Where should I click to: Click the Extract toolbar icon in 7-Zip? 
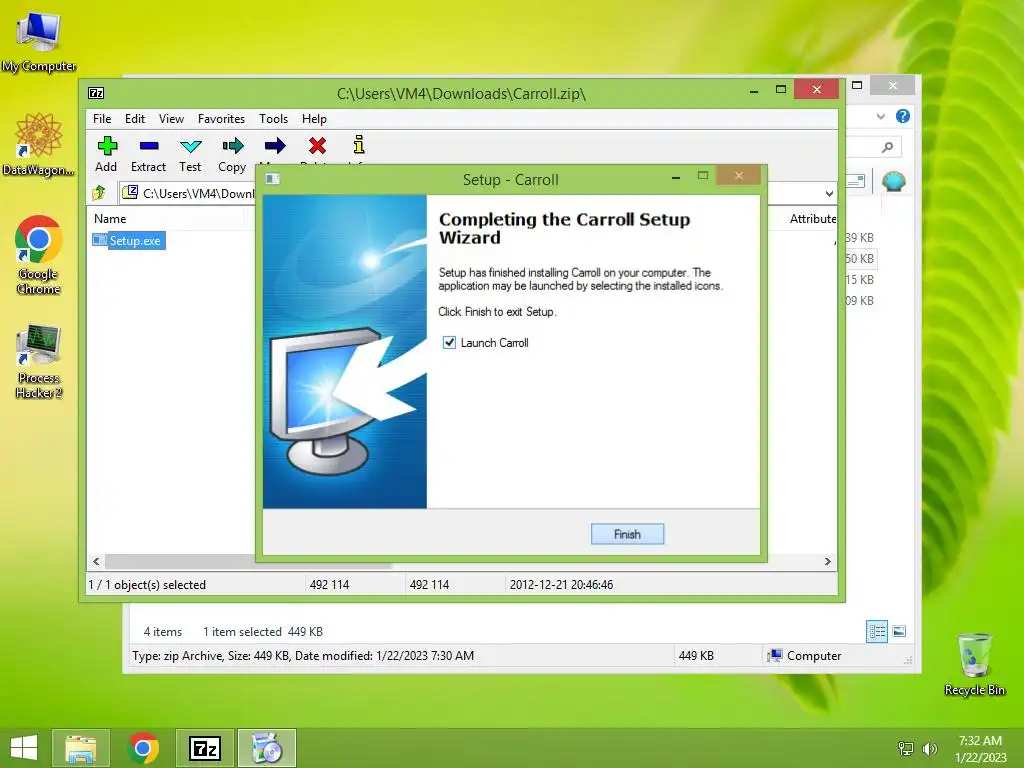pyautogui.click(x=149, y=146)
